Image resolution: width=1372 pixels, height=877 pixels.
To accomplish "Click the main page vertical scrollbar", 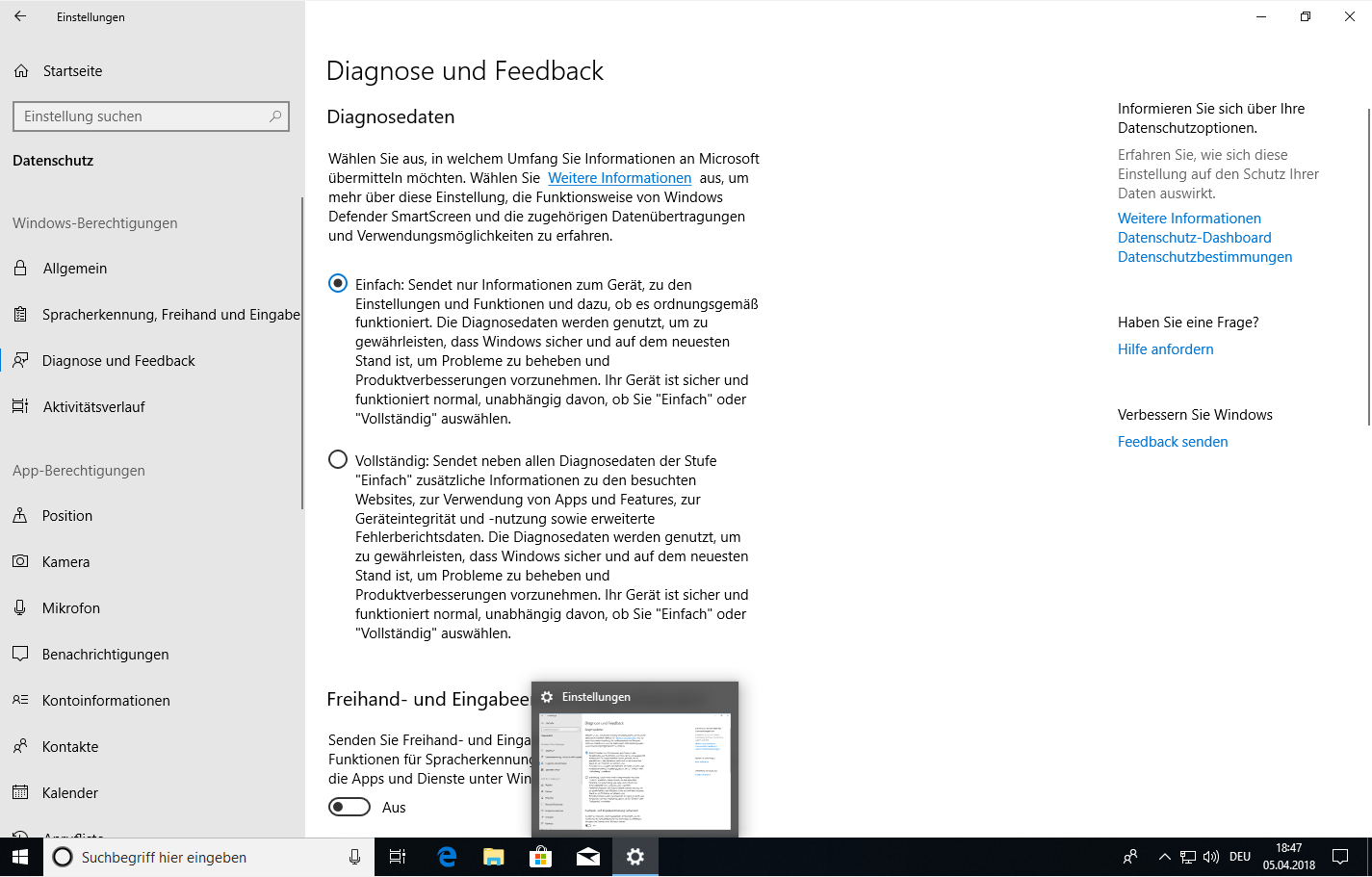I will pyautogui.click(x=1368, y=267).
